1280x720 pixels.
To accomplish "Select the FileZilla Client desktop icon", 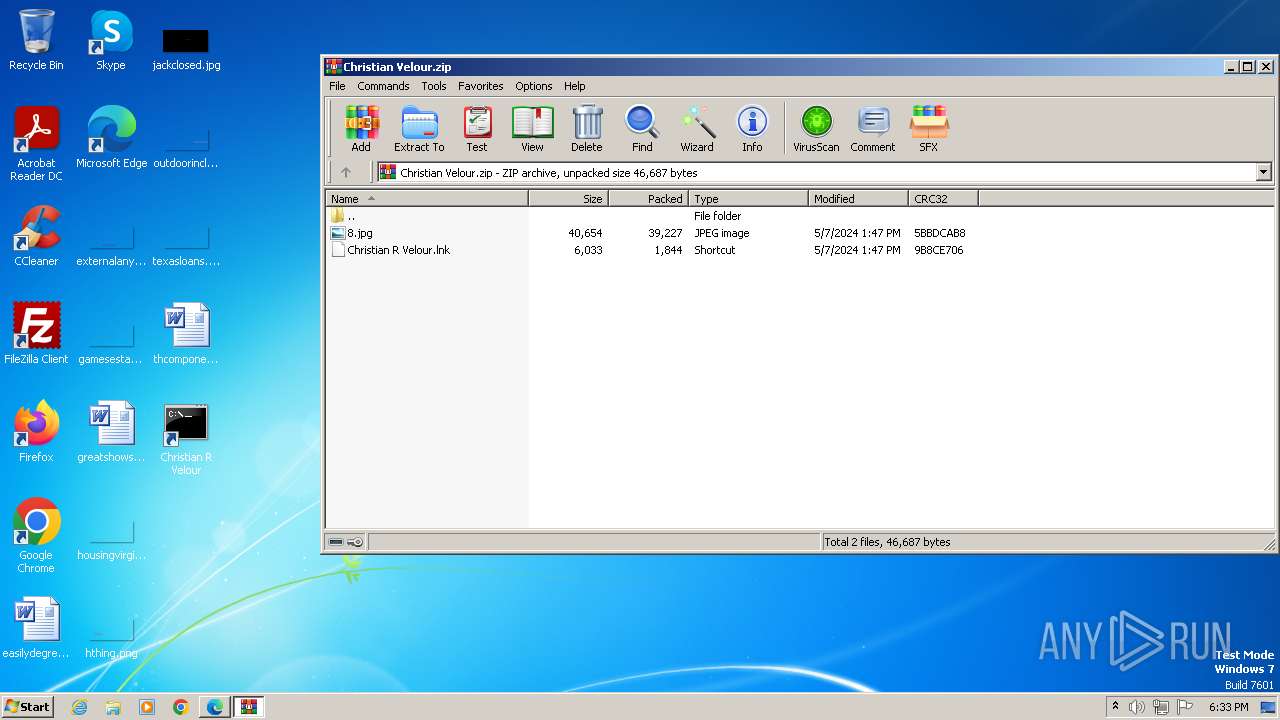I will 36,333.
